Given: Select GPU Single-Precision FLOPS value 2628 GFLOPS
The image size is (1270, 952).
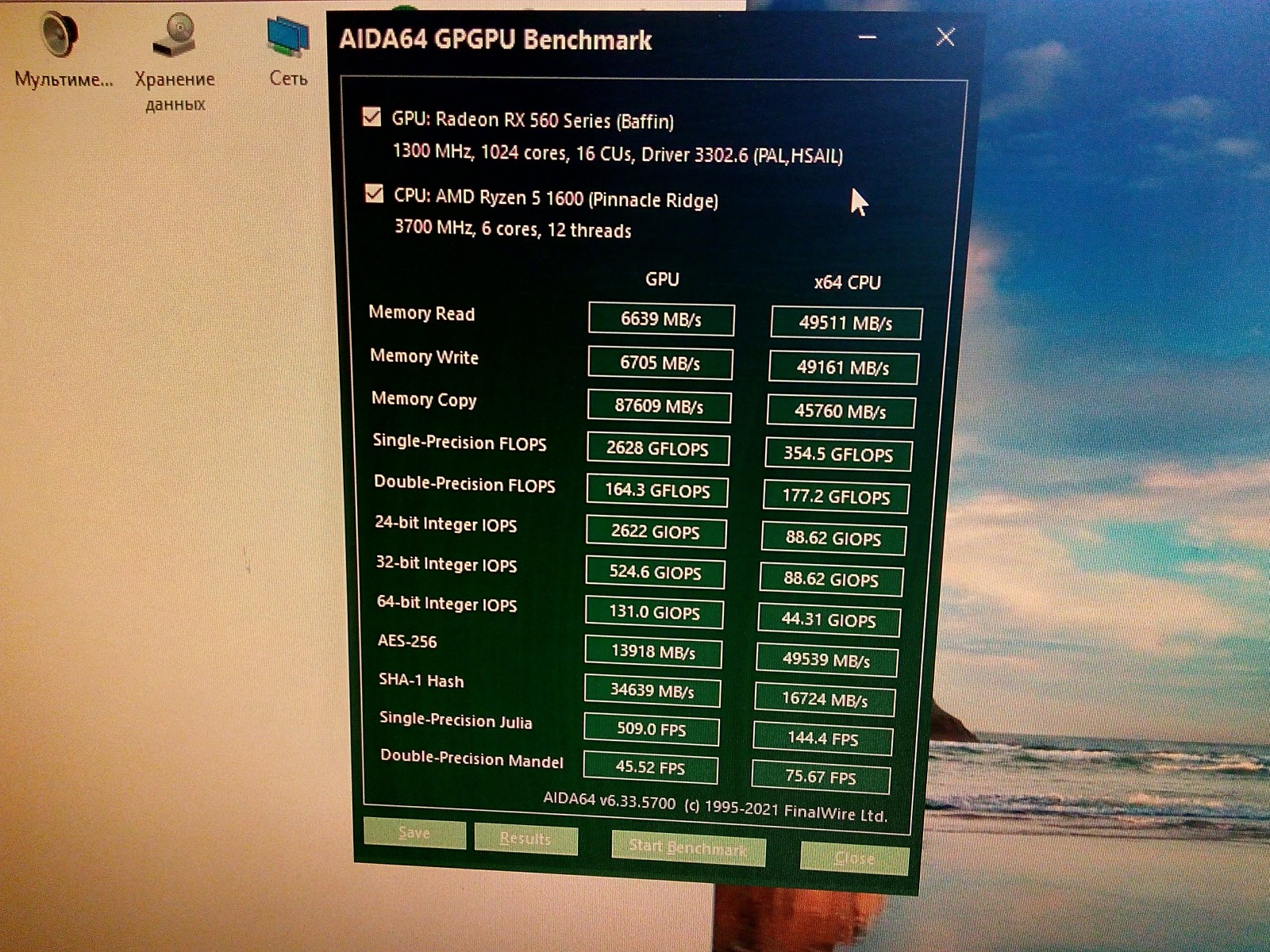Looking at the screenshot, I should (x=657, y=448).
